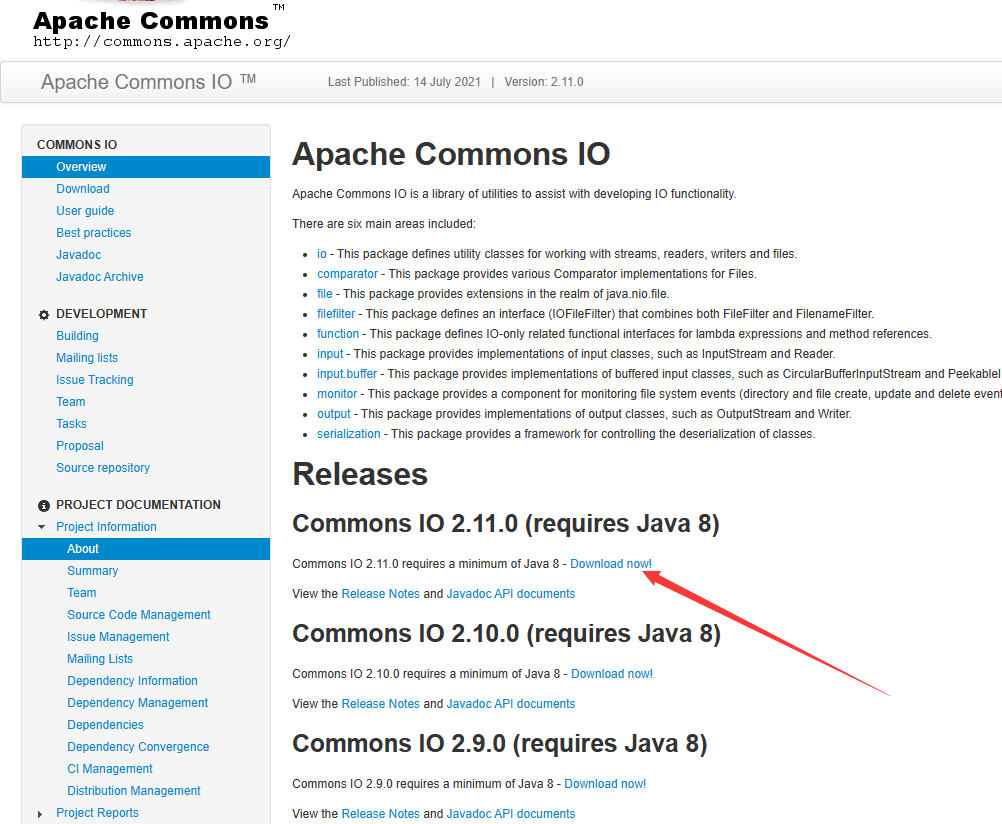Open the User guide page
Image resolution: width=1002 pixels, height=824 pixels.
85,211
